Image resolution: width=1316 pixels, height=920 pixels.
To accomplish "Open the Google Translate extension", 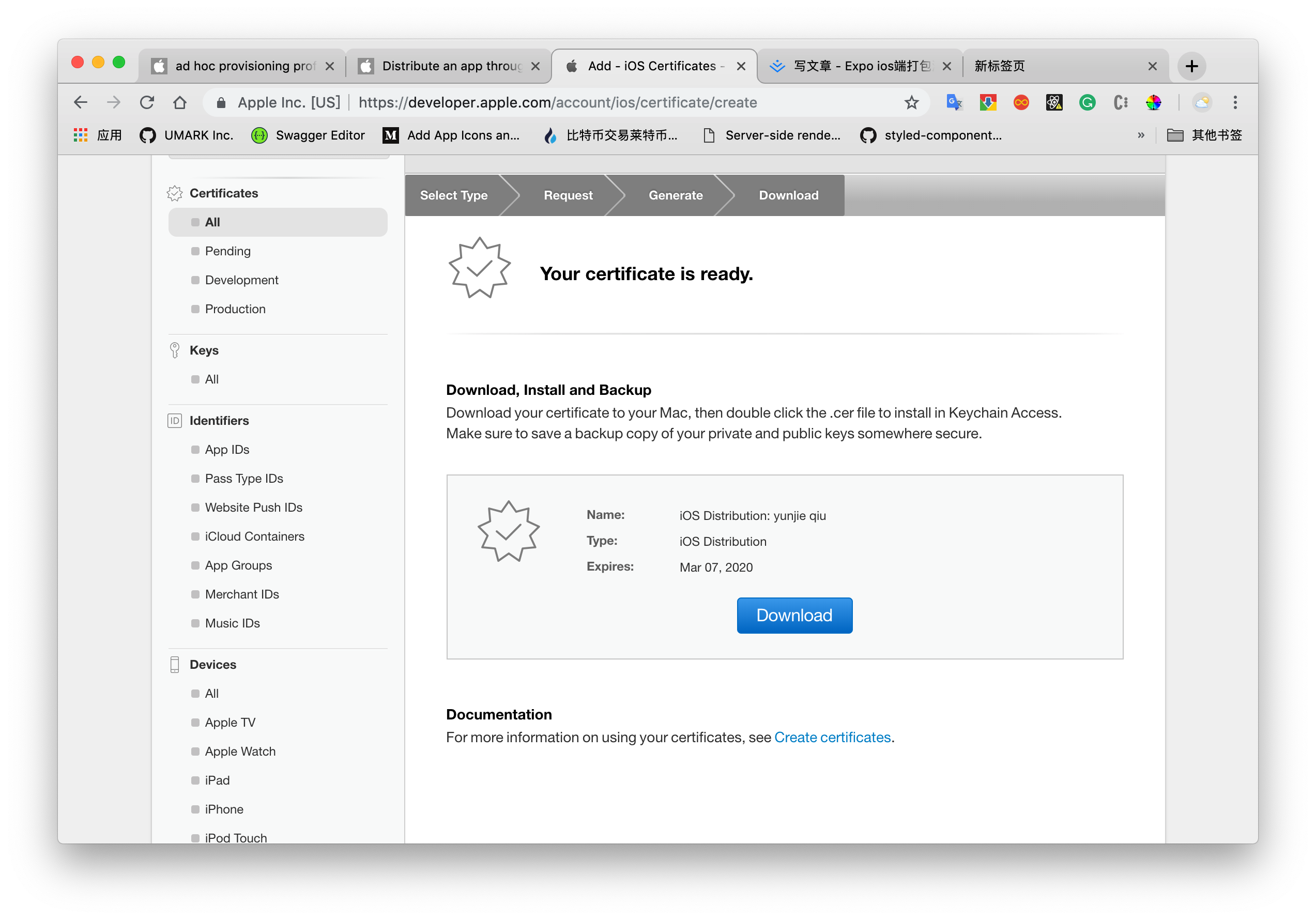I will pyautogui.click(x=954, y=103).
